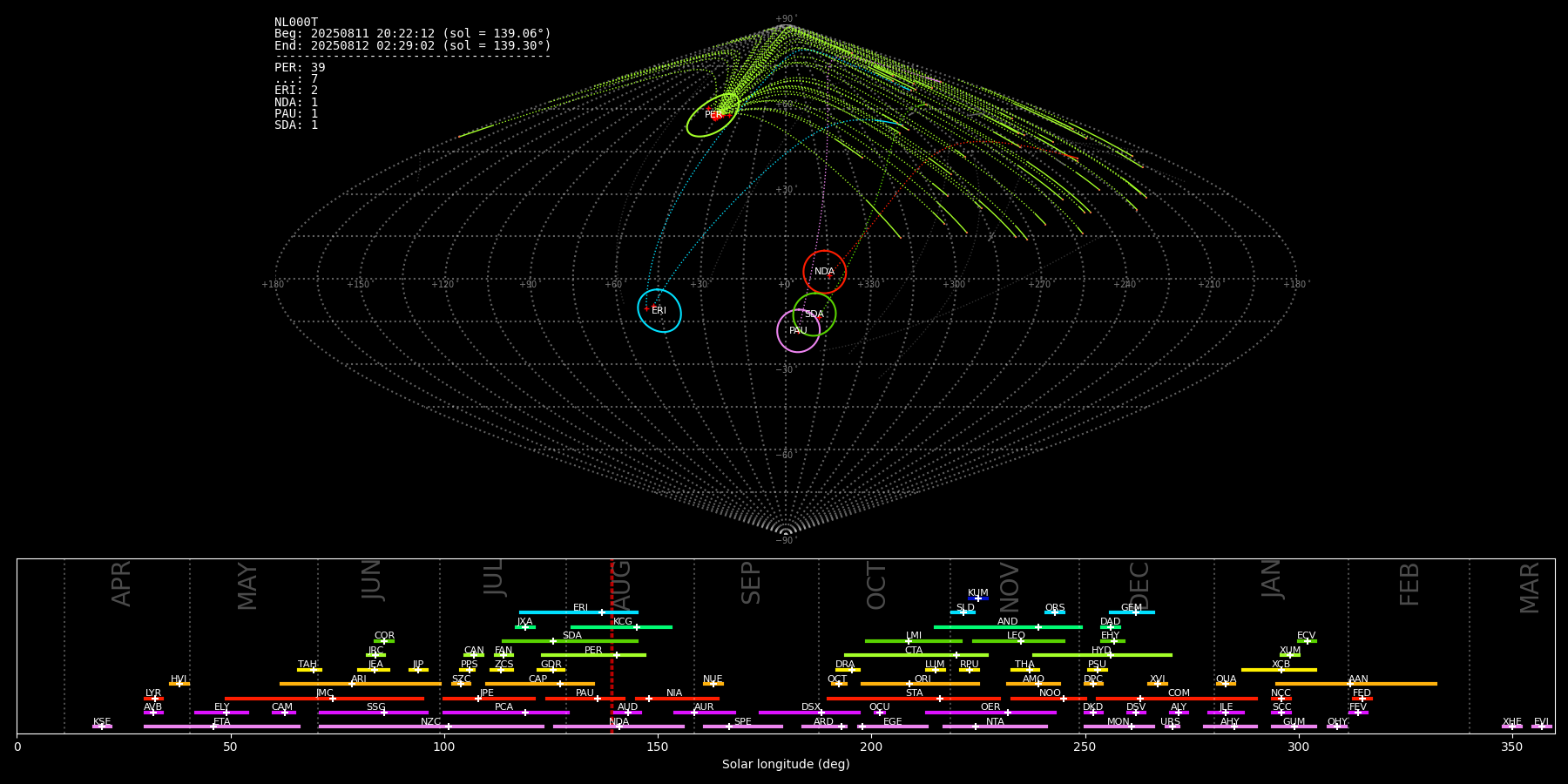This screenshot has width=1568, height=784.
Task: Select the cyan ERI radiant circle on map
Action: click(x=659, y=310)
